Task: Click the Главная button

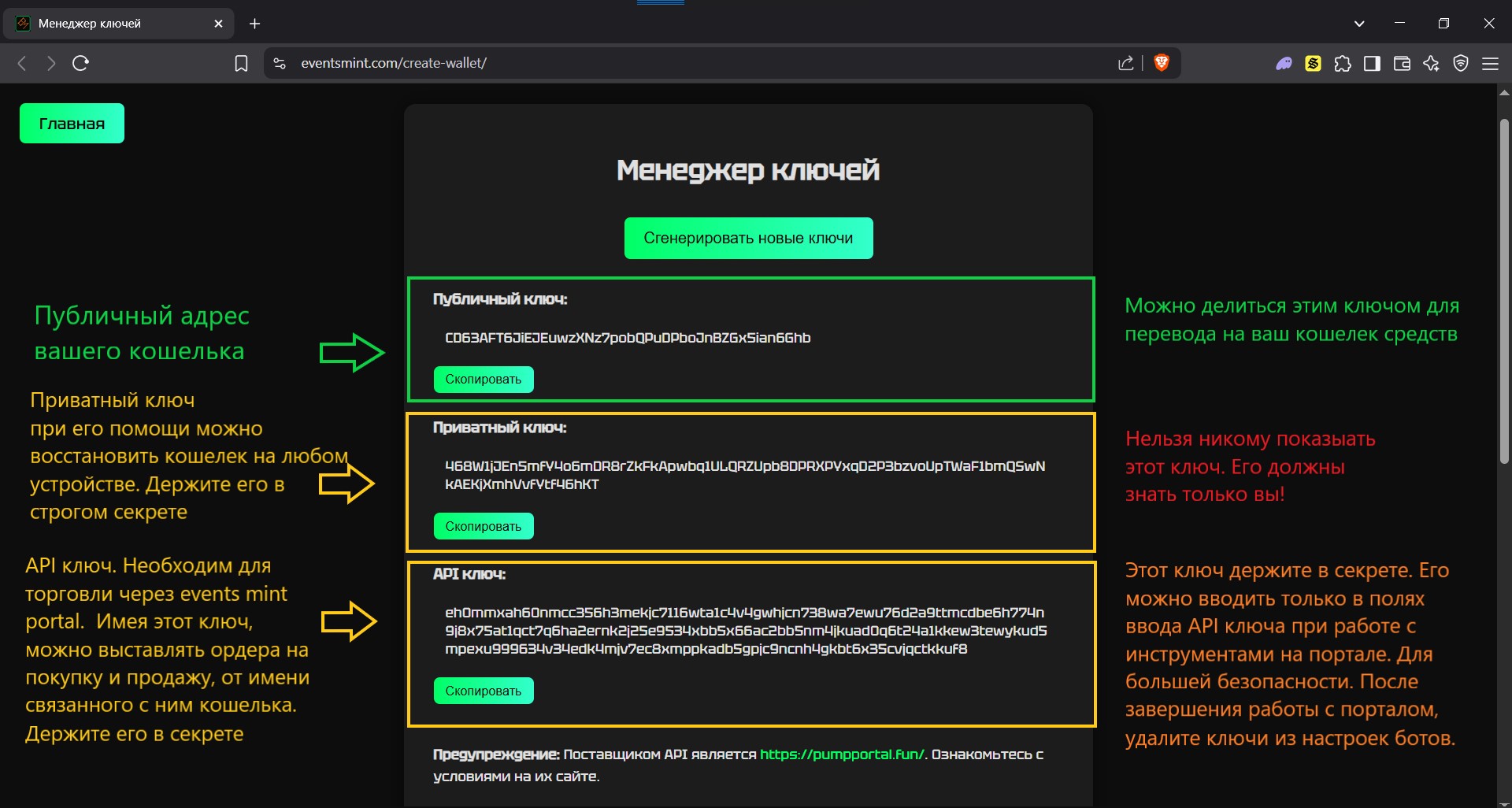Action: pyautogui.click(x=72, y=124)
